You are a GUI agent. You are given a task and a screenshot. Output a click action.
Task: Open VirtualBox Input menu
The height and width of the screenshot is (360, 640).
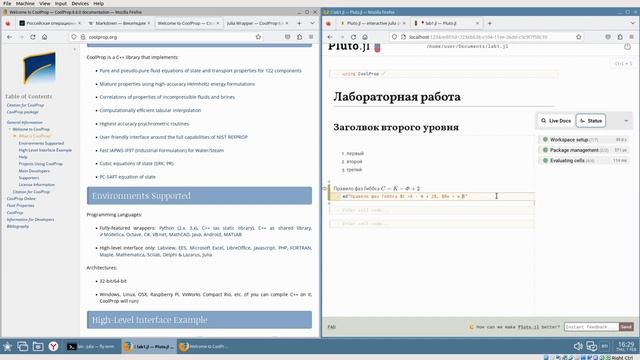(x=61, y=3)
